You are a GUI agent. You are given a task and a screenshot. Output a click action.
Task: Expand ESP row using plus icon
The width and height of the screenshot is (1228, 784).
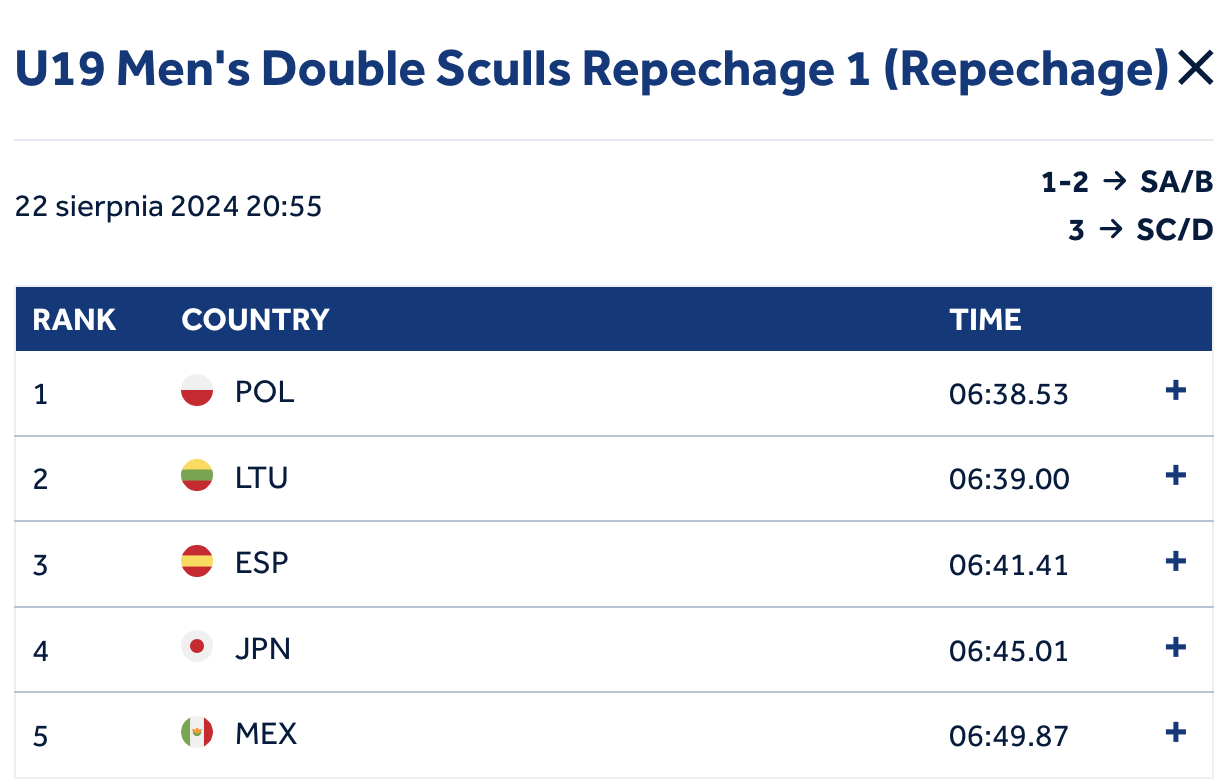click(x=1176, y=561)
